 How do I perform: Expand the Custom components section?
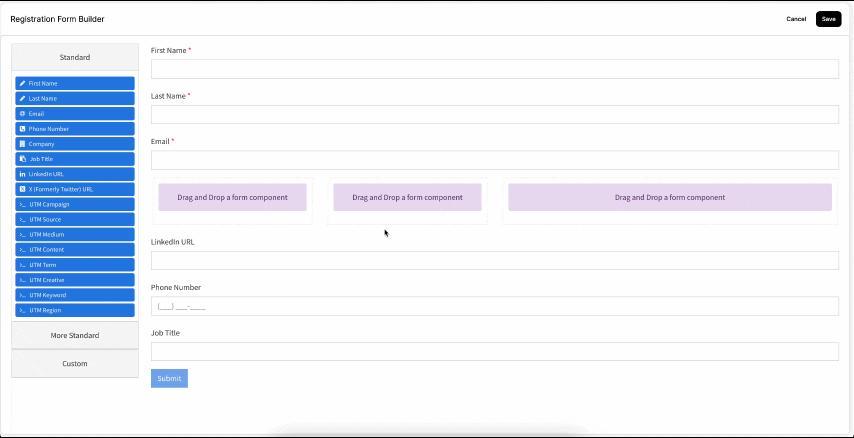(x=75, y=364)
